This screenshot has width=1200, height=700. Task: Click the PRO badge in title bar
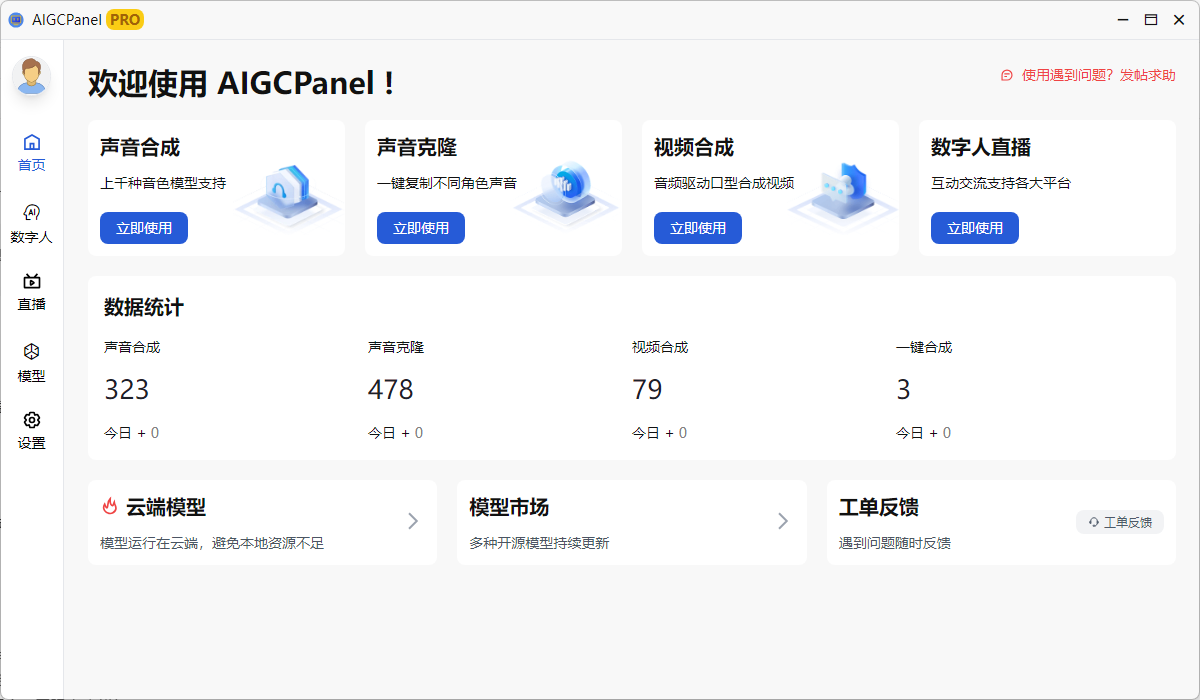(x=125, y=20)
